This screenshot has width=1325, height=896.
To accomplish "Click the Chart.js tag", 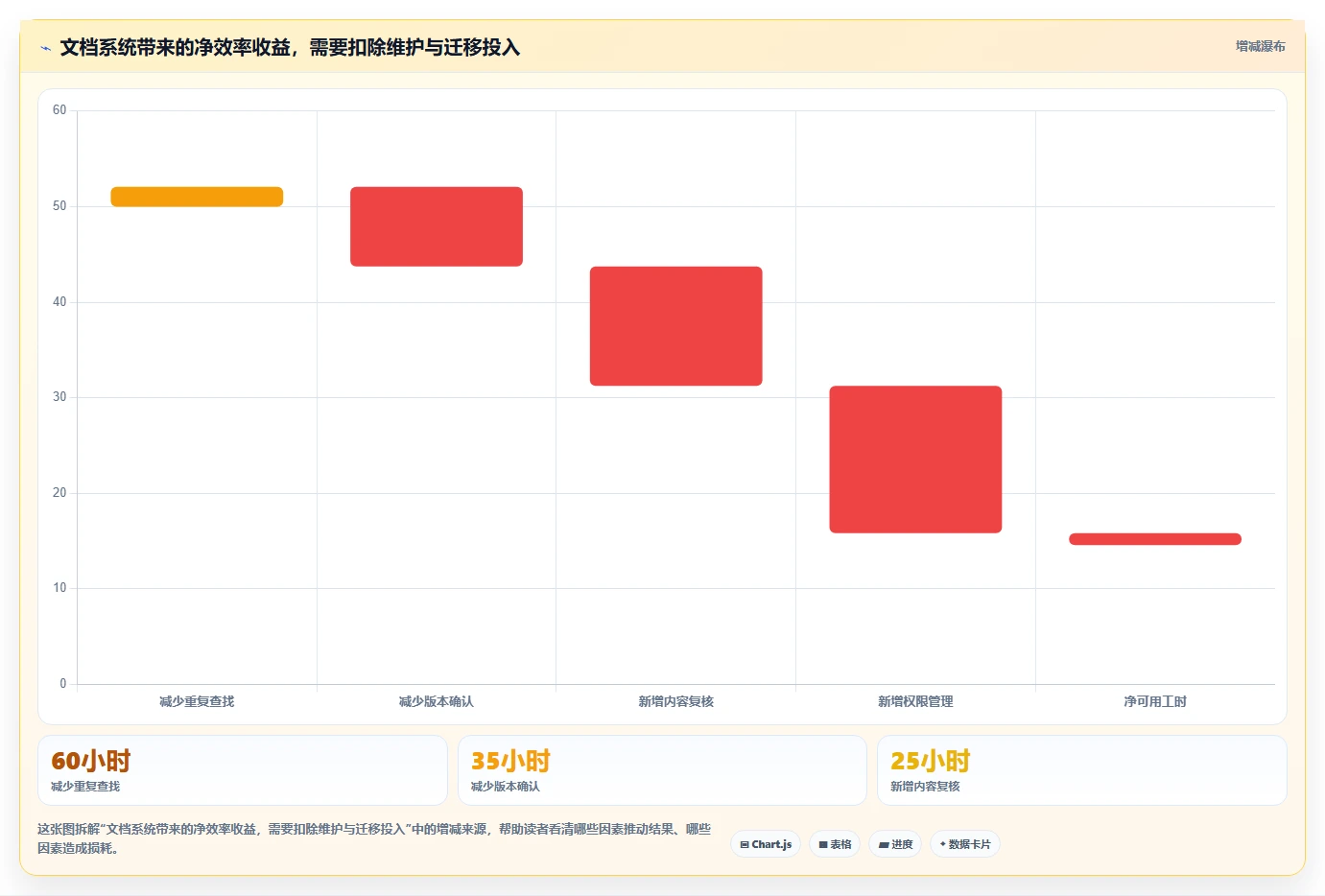I will [766, 844].
